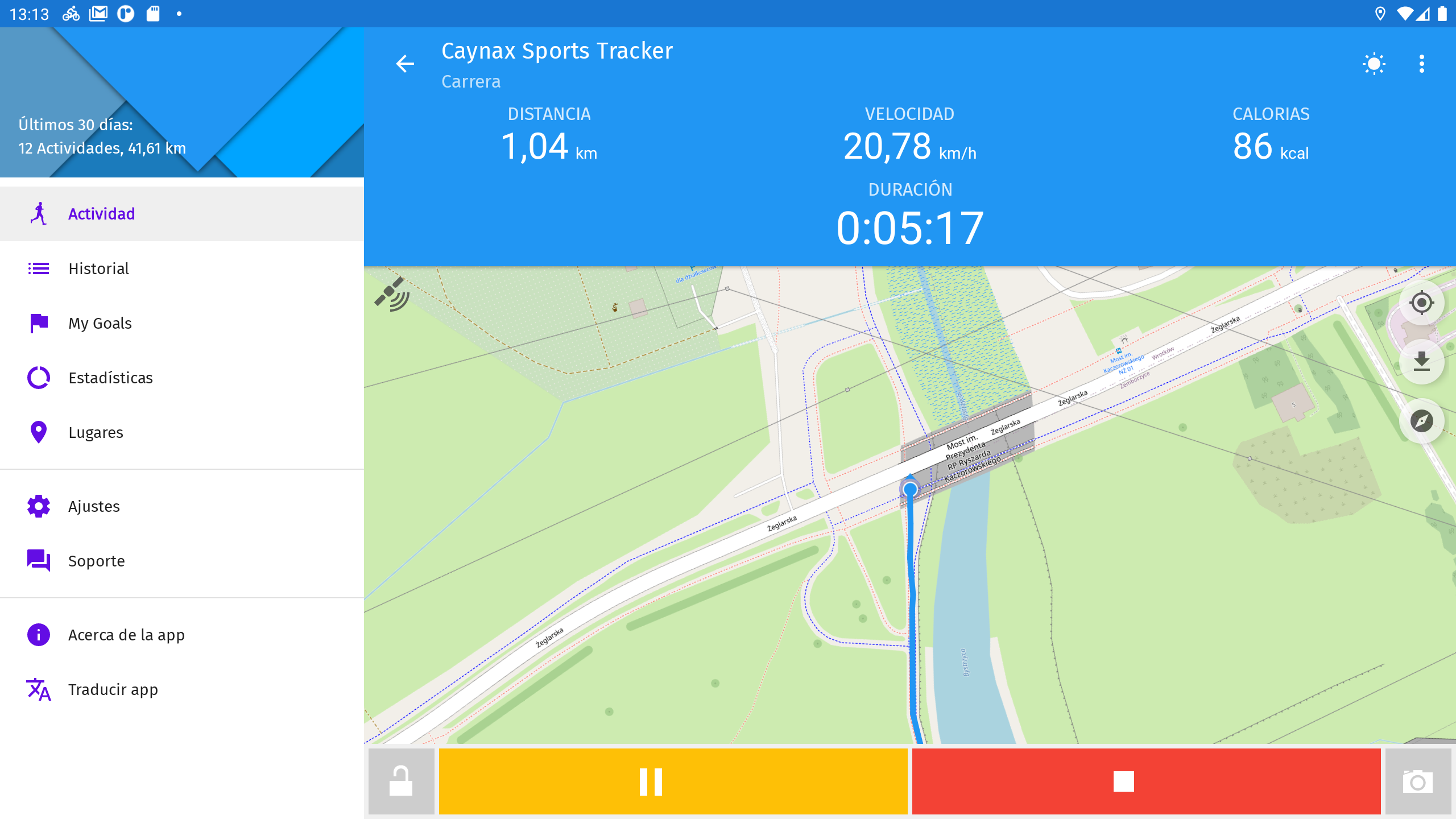Screen dimensions: 1456x819
Task: Open the camera to take photo
Action: pos(1418,781)
